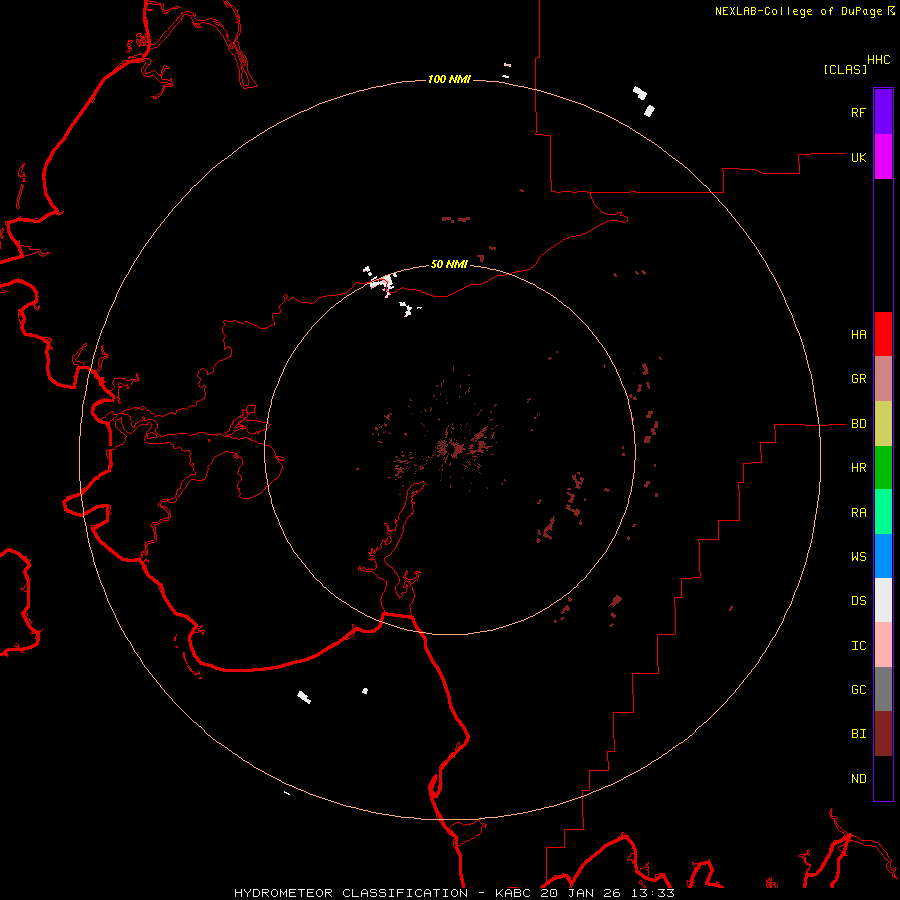Click the GR legend label
Viewport: 900px width, 900px height.
pyautogui.click(x=858, y=379)
